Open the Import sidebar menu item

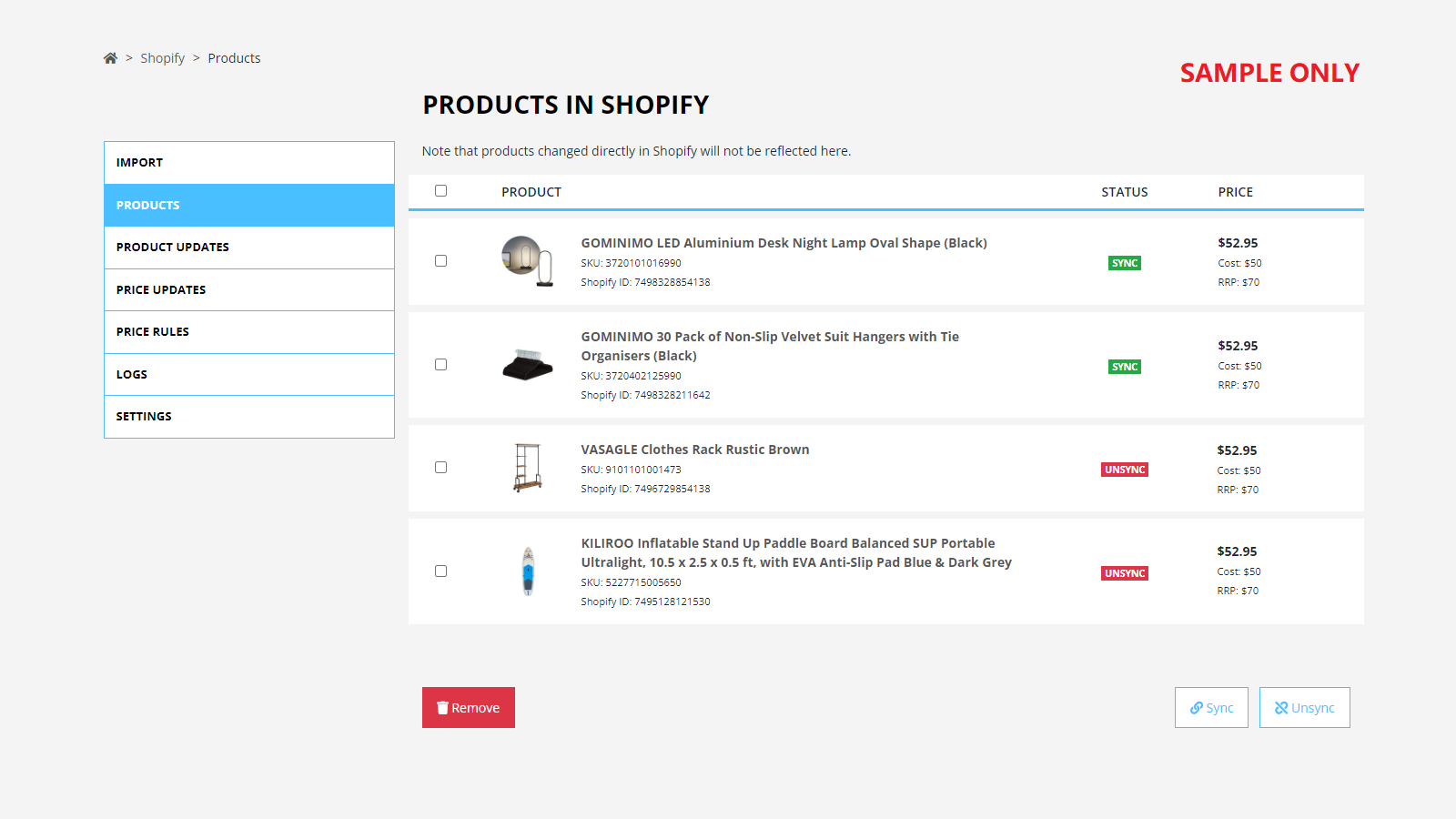pyautogui.click(x=248, y=163)
